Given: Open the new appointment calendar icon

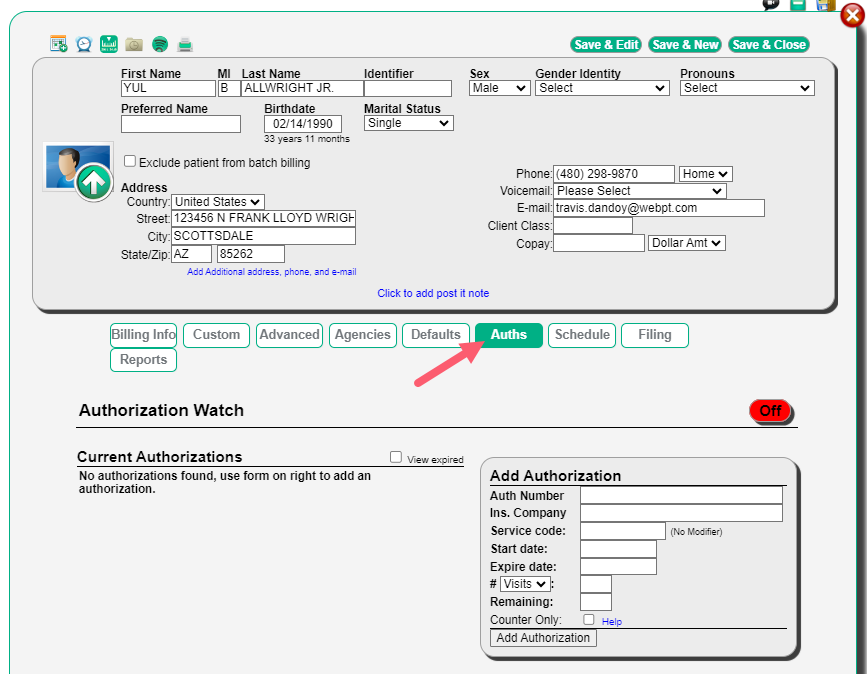Looking at the screenshot, I should click(x=58, y=43).
